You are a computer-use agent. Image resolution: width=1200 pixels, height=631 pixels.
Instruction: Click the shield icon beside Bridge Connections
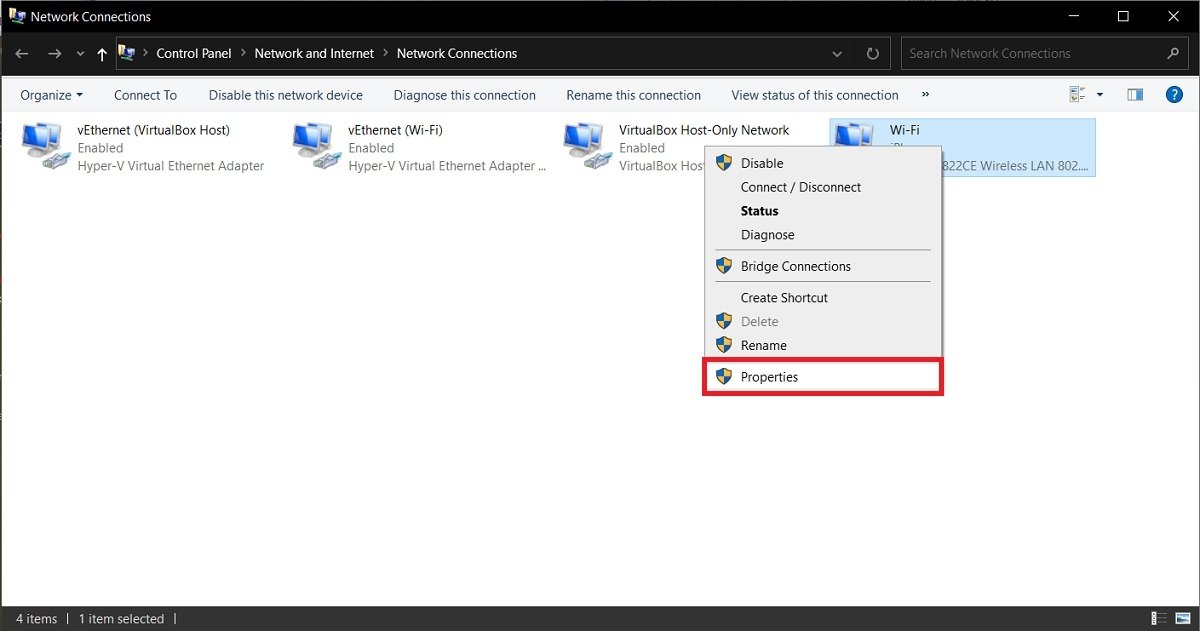pos(724,266)
